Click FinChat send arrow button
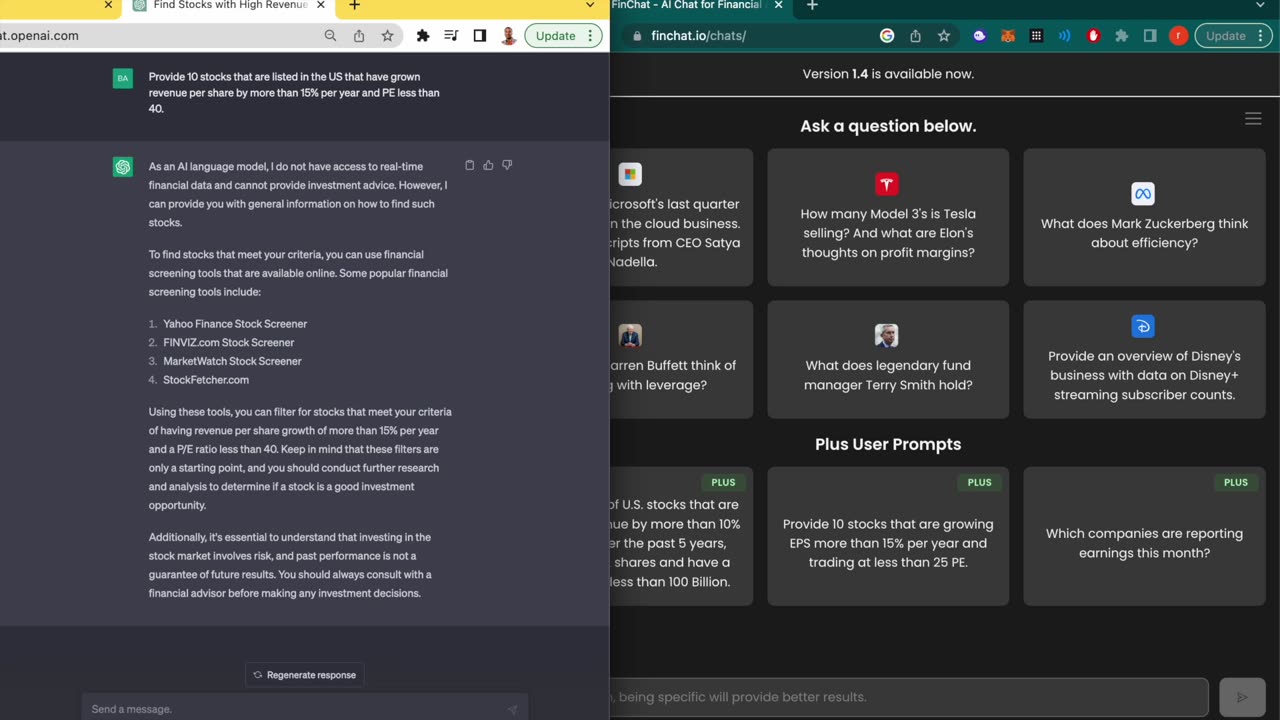 [1242, 697]
